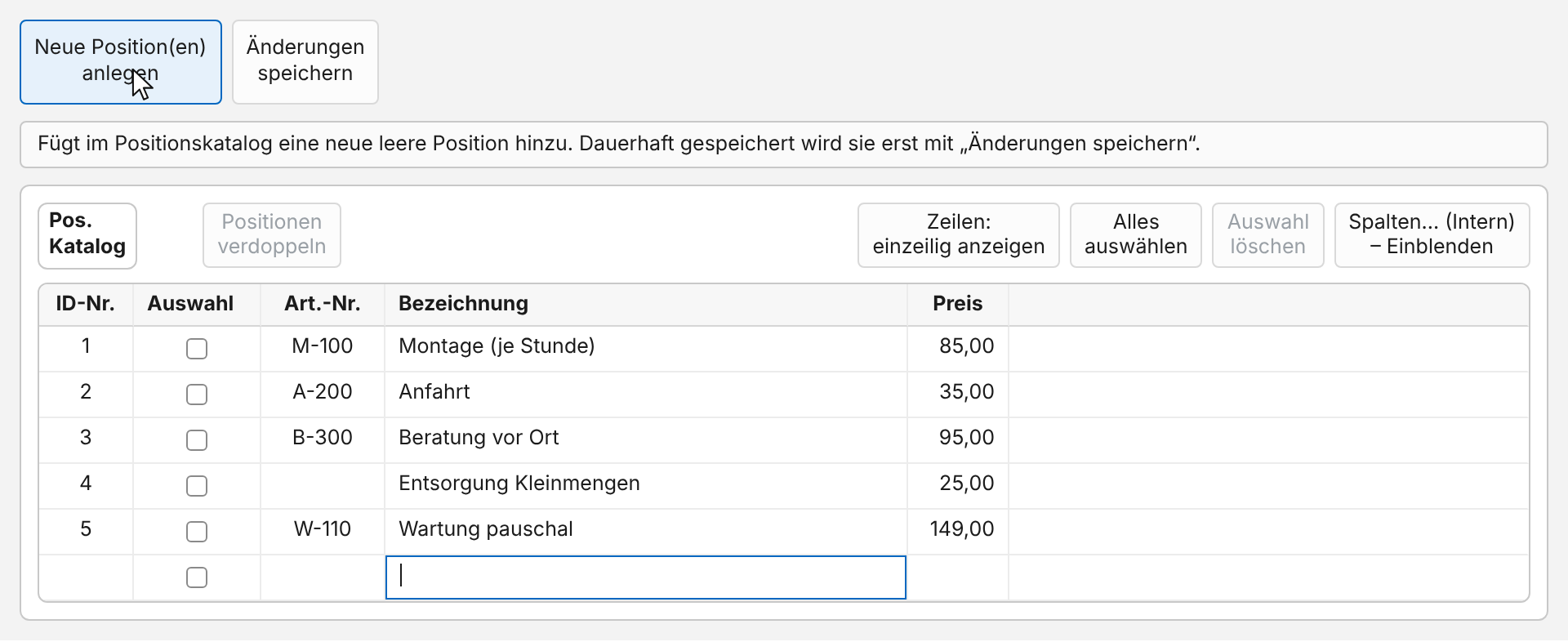The height and width of the screenshot is (642, 1568).
Task: Focus the empty Bezeichnung input field
Action: click(x=646, y=577)
